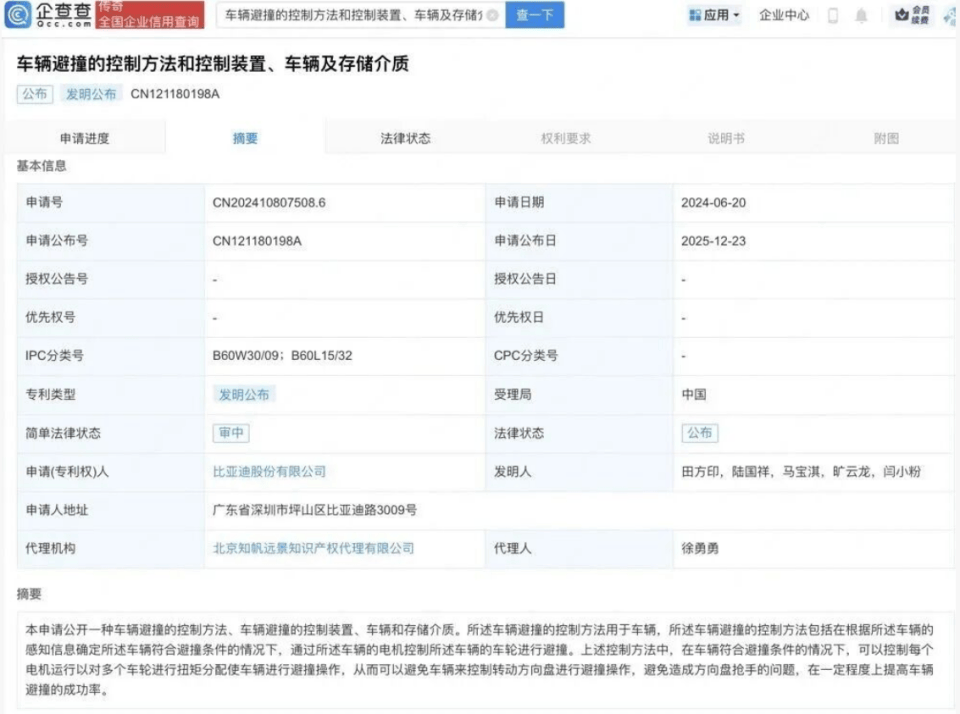Go to 企业中心 in the top bar

(x=783, y=14)
